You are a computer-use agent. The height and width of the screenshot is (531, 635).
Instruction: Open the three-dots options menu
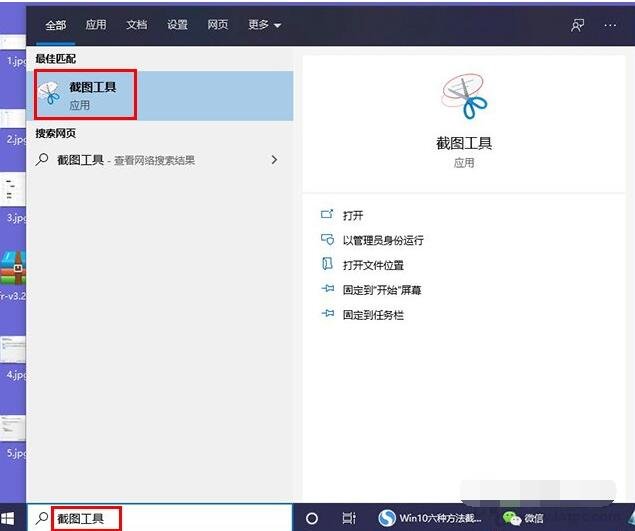(x=610, y=26)
